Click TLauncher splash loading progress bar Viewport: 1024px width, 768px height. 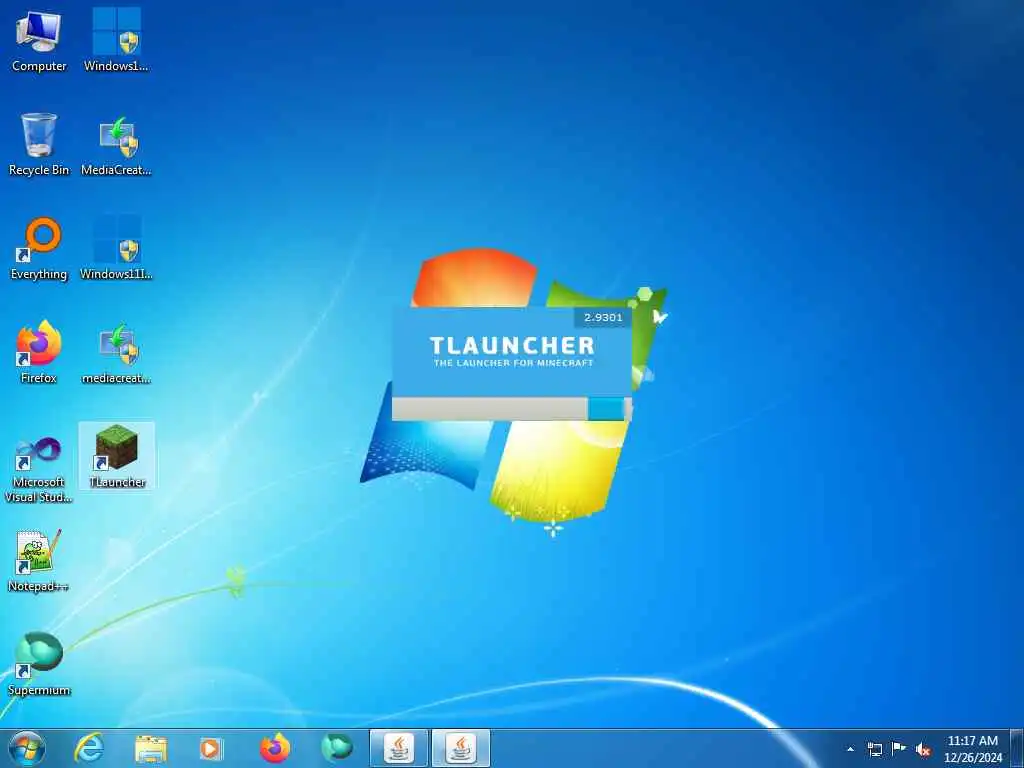click(x=511, y=409)
